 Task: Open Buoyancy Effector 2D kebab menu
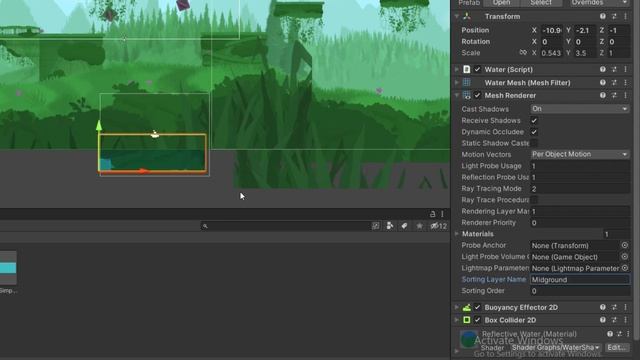(x=625, y=307)
